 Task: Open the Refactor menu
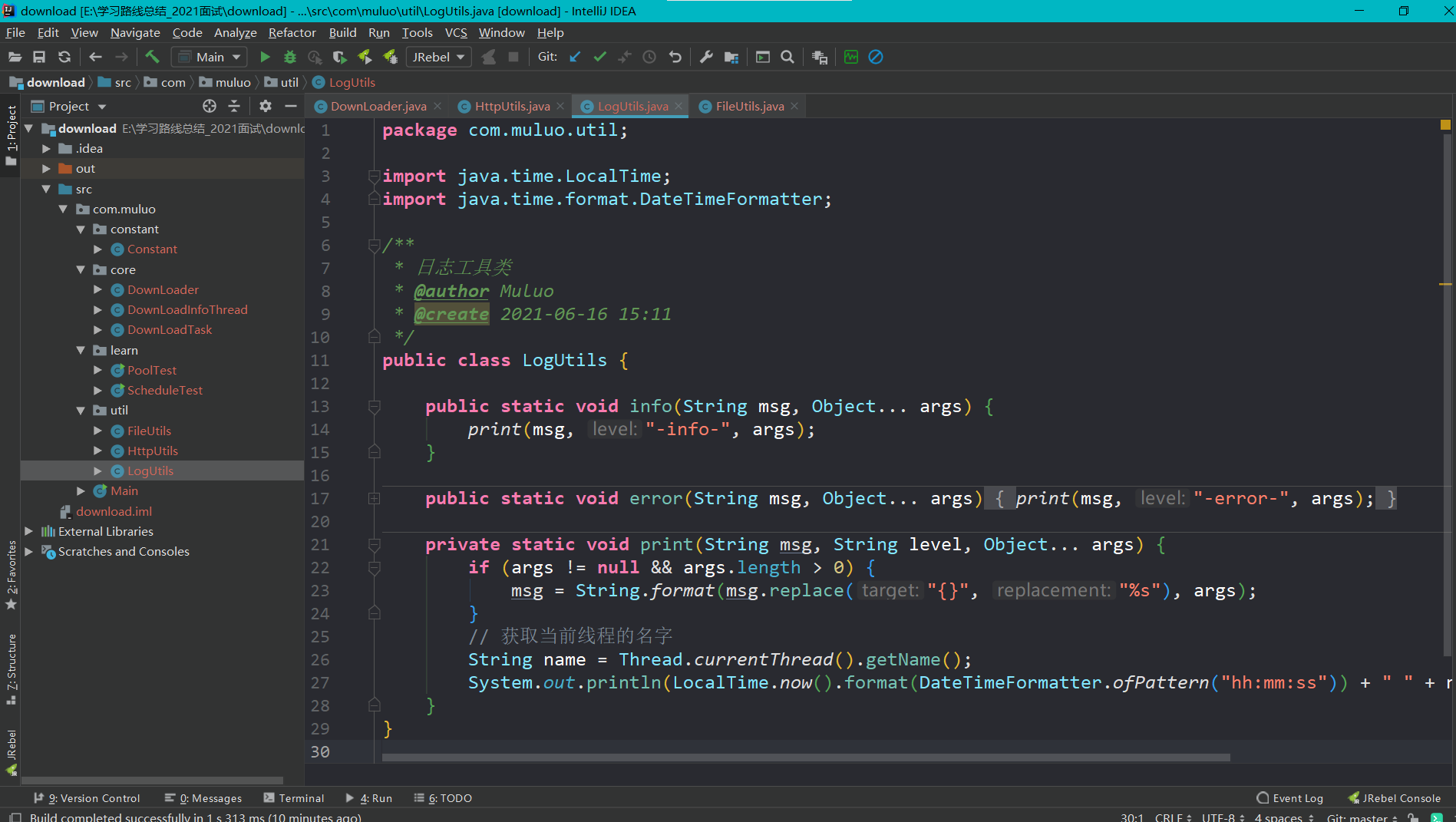(292, 32)
